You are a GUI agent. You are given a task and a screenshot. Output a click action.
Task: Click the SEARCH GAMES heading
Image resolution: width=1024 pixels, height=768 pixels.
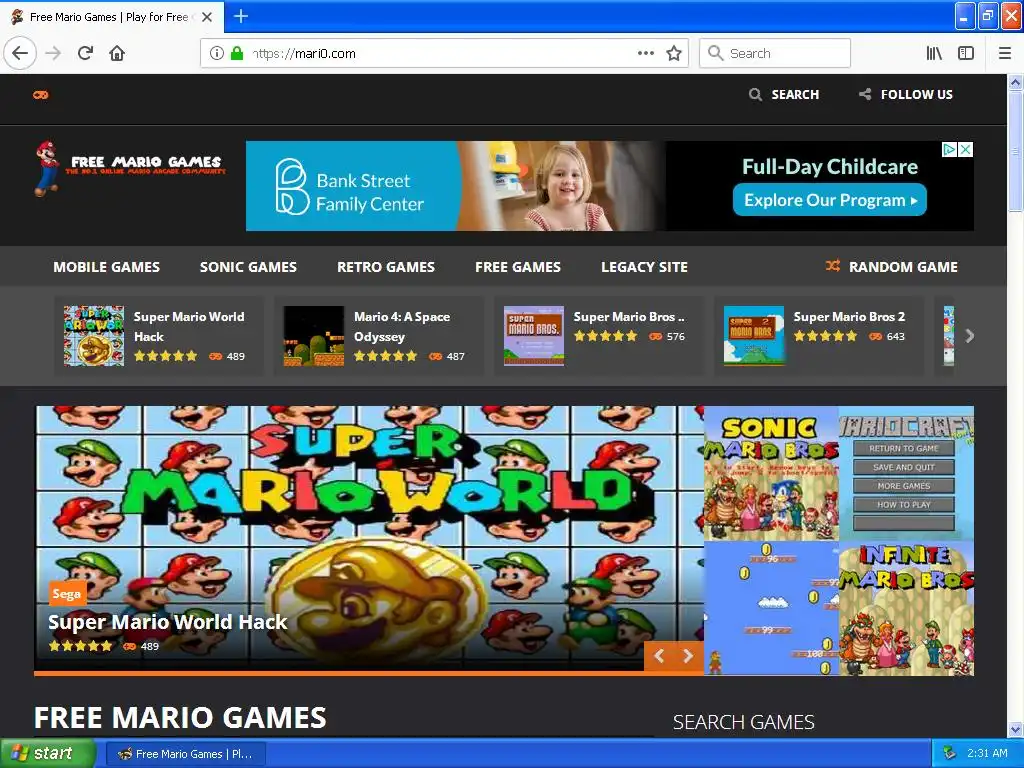(x=744, y=722)
